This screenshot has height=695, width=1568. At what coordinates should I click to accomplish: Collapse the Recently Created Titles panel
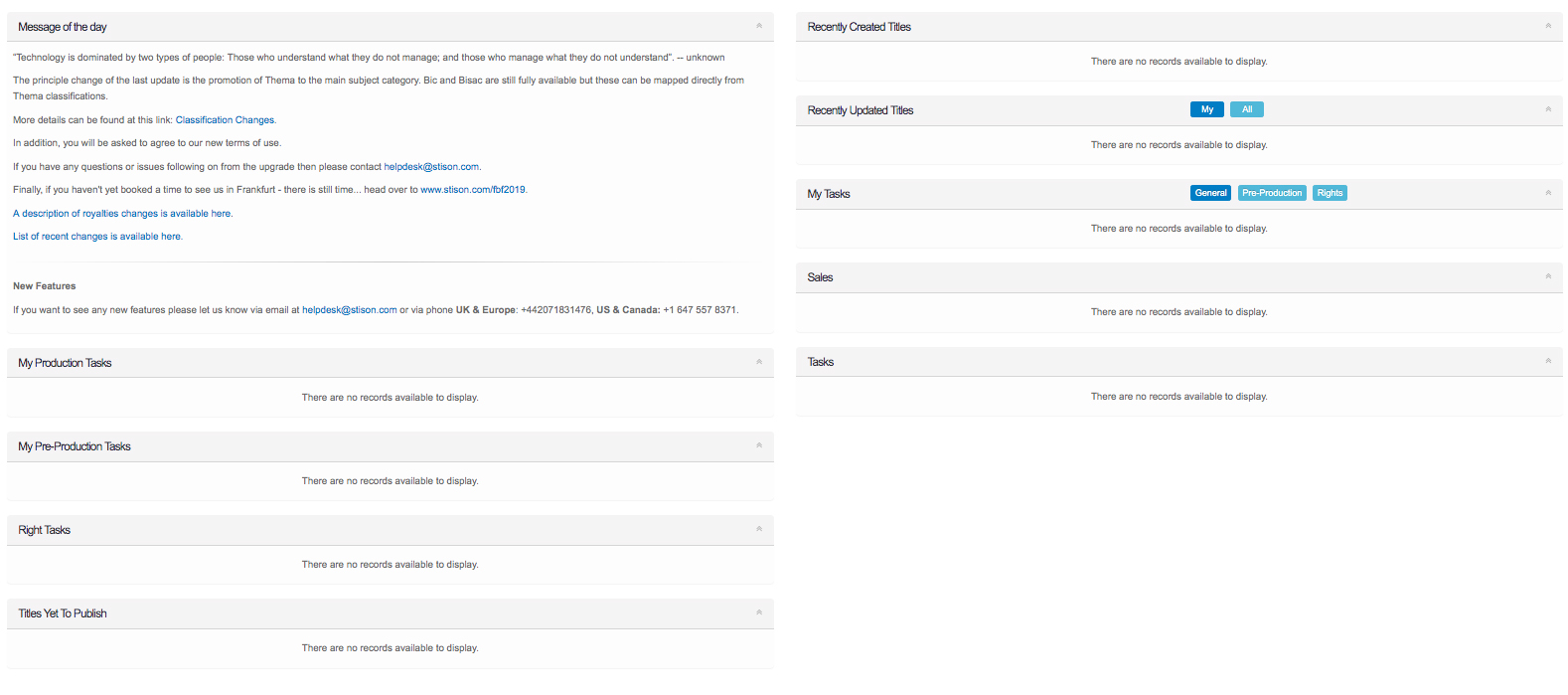pyautogui.click(x=1547, y=26)
